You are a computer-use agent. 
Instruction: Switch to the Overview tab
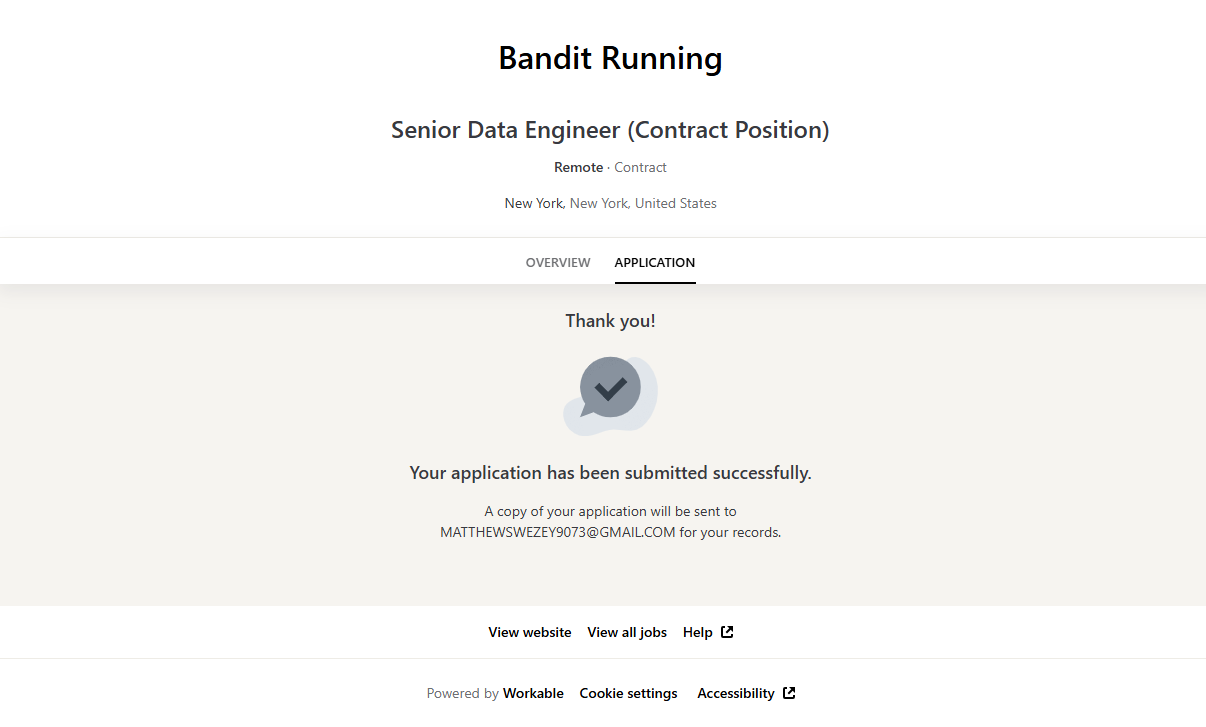(x=558, y=262)
